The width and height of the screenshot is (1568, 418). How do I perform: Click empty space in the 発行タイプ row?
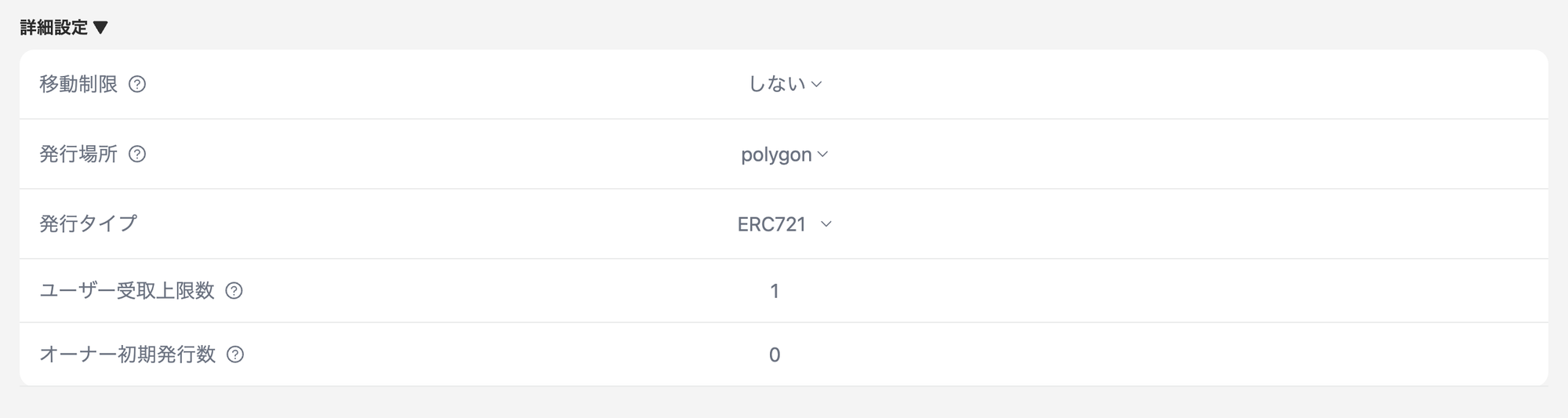tap(1176, 224)
